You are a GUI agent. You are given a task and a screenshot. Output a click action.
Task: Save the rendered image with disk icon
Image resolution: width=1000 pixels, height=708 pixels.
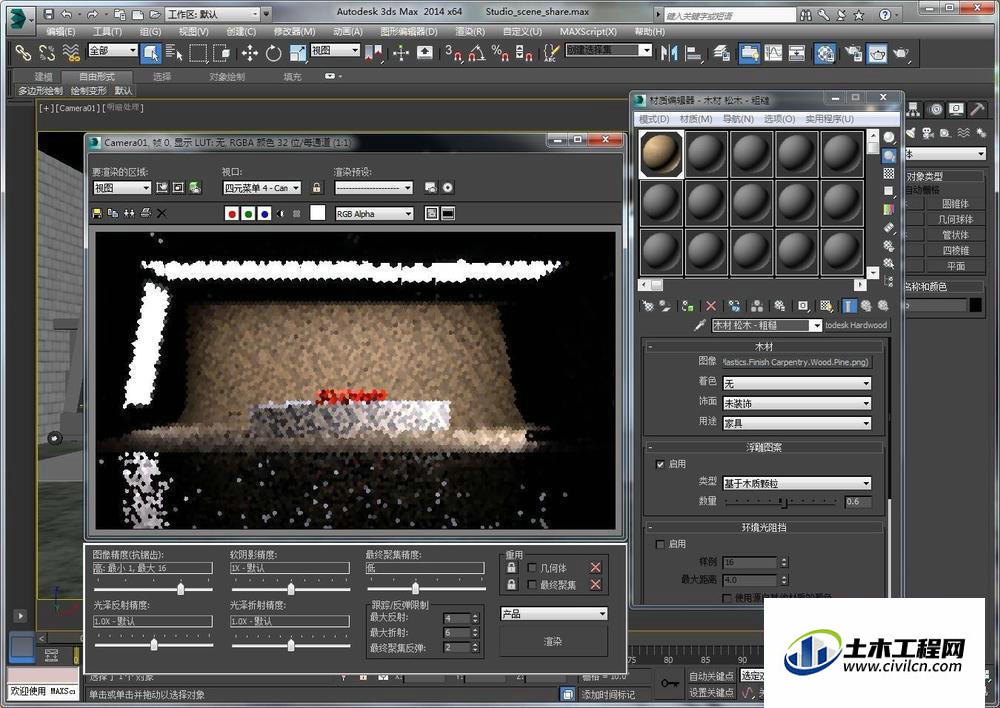point(97,213)
